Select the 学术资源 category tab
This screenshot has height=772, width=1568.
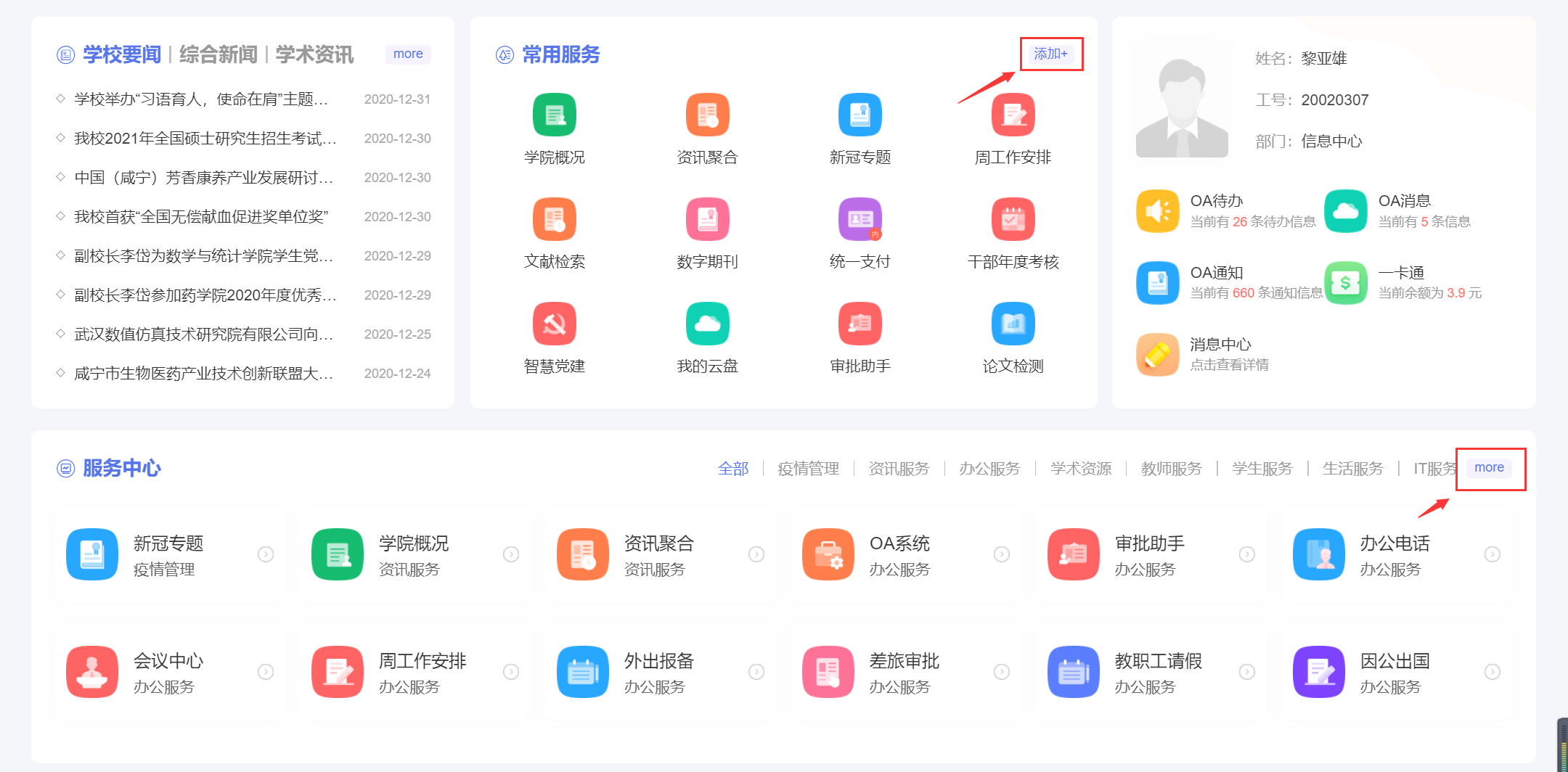point(1081,469)
